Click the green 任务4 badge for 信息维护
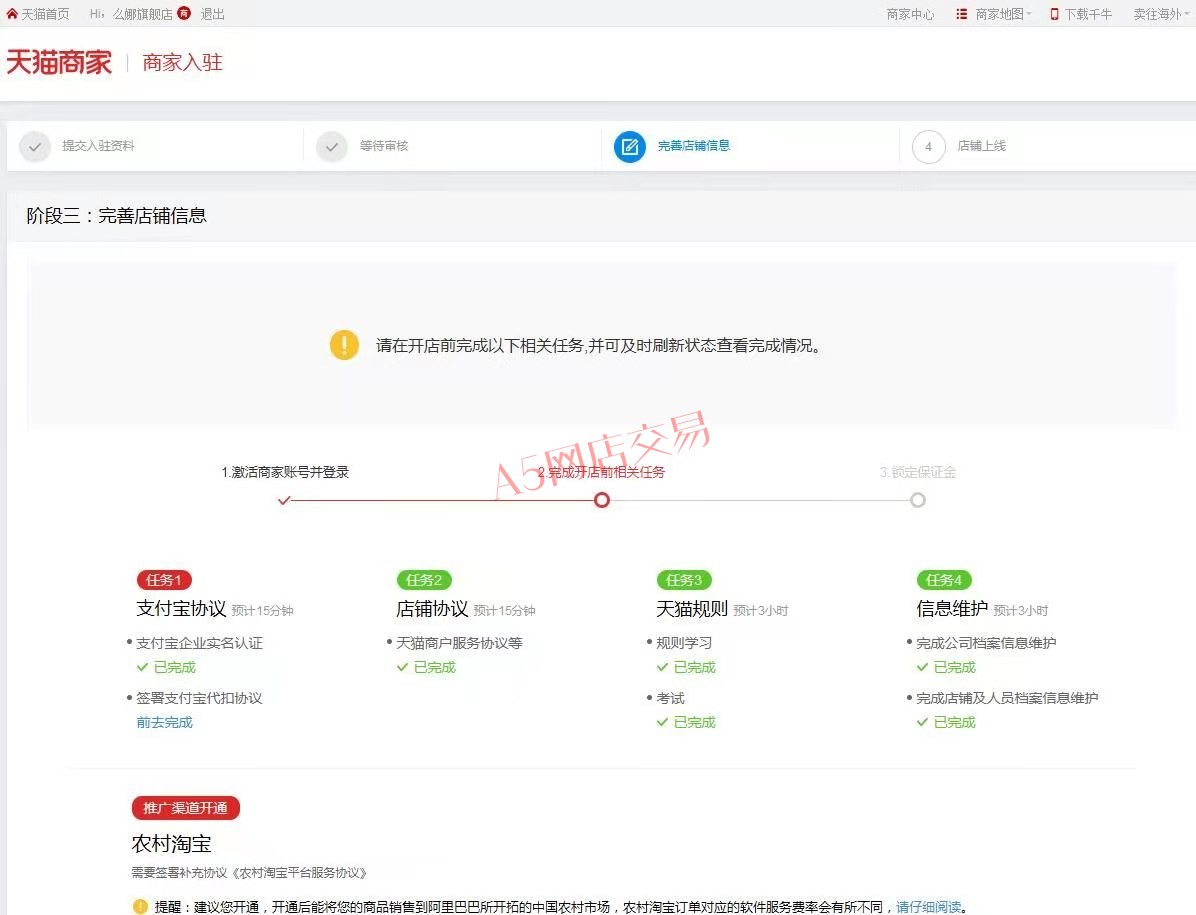This screenshot has width=1196, height=915. pyautogui.click(x=944, y=580)
